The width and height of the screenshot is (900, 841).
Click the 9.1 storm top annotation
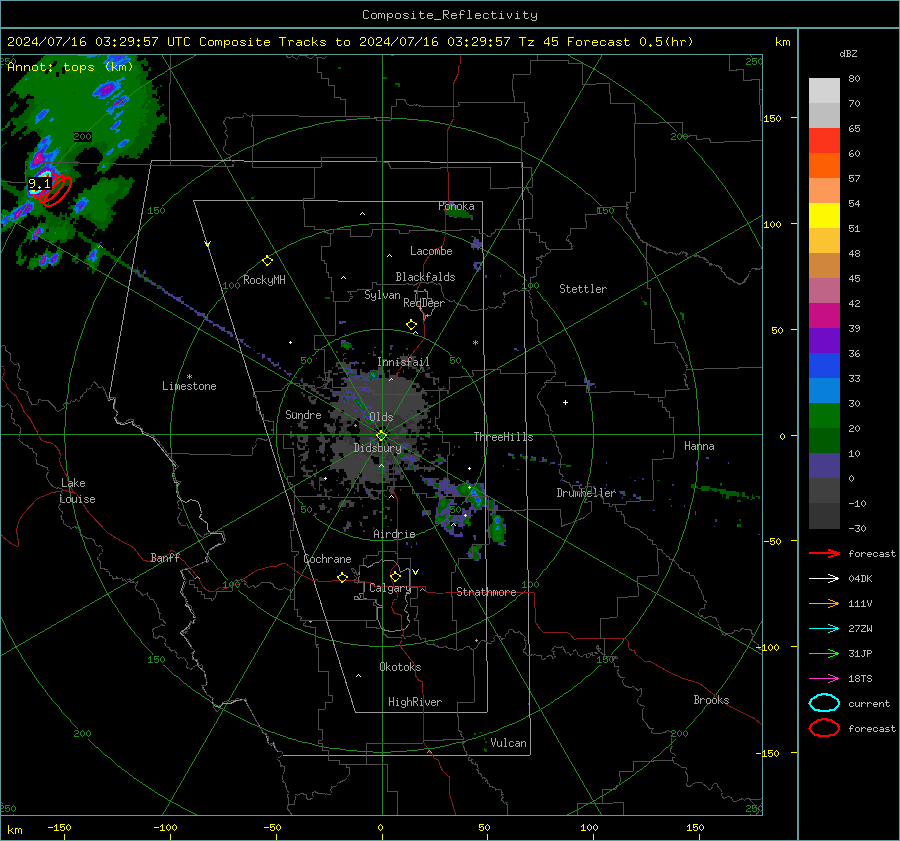coord(39,184)
